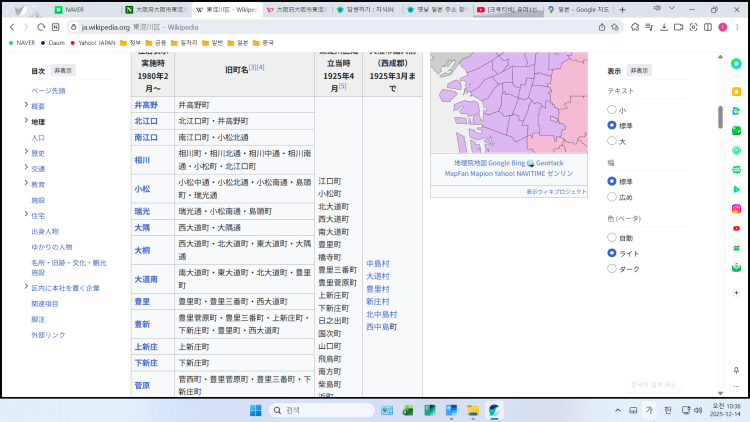This screenshot has width=750, height=422.
Task: Open the 井高野 district link
Action: point(146,105)
